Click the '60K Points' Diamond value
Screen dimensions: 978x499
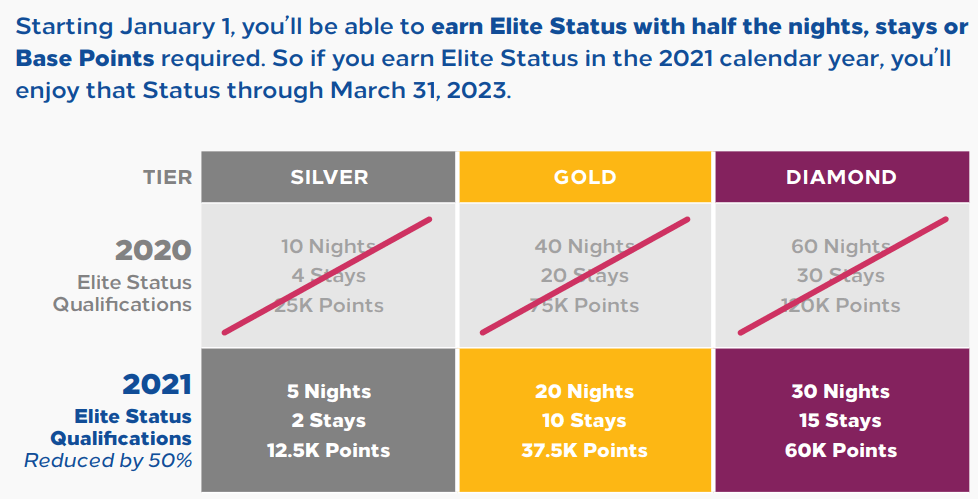coord(841,450)
